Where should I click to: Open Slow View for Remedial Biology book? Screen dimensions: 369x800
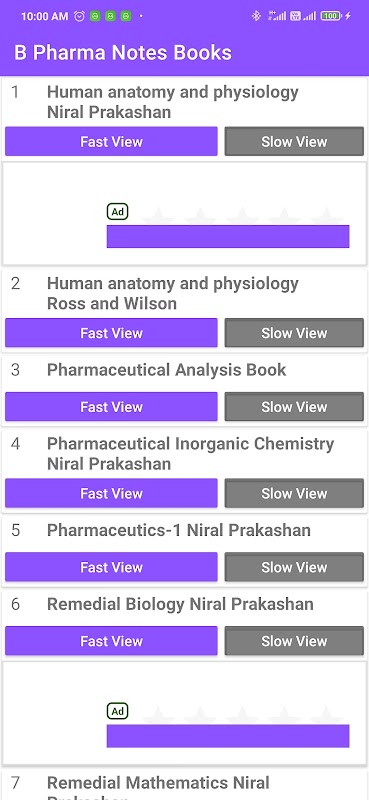(x=294, y=641)
